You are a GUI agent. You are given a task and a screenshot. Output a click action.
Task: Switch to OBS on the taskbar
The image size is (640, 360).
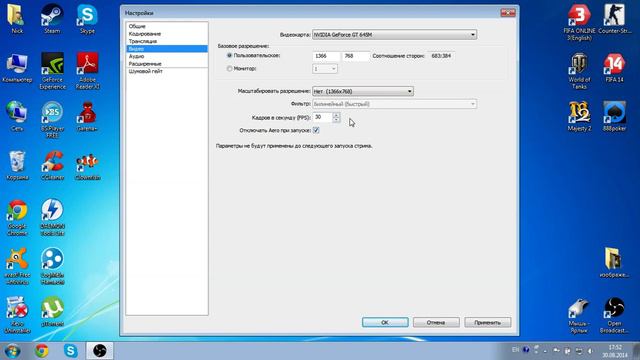(99, 351)
